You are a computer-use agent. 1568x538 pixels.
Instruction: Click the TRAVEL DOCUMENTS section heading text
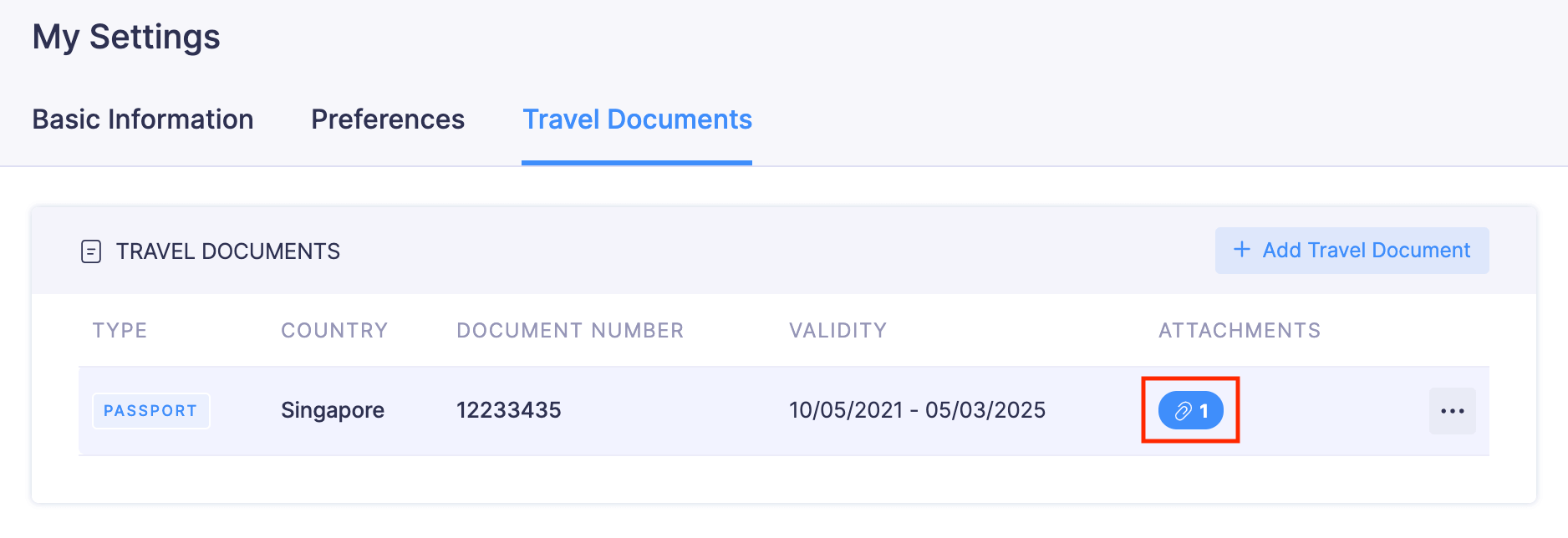click(x=228, y=251)
